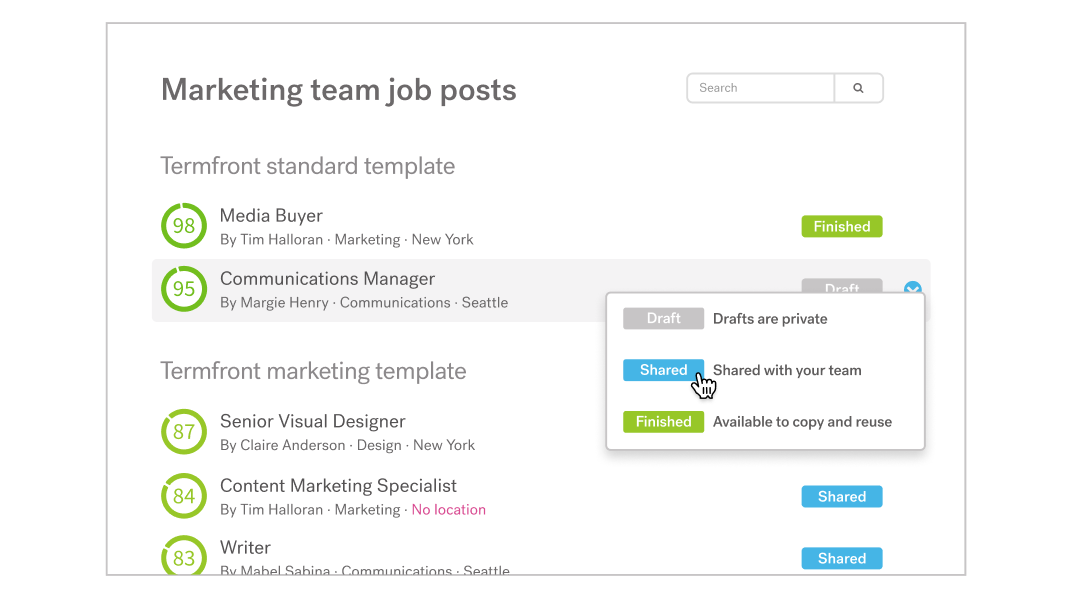Open the Senior Visual Designer post
This screenshot has width=1071, height=600.
coord(312,422)
